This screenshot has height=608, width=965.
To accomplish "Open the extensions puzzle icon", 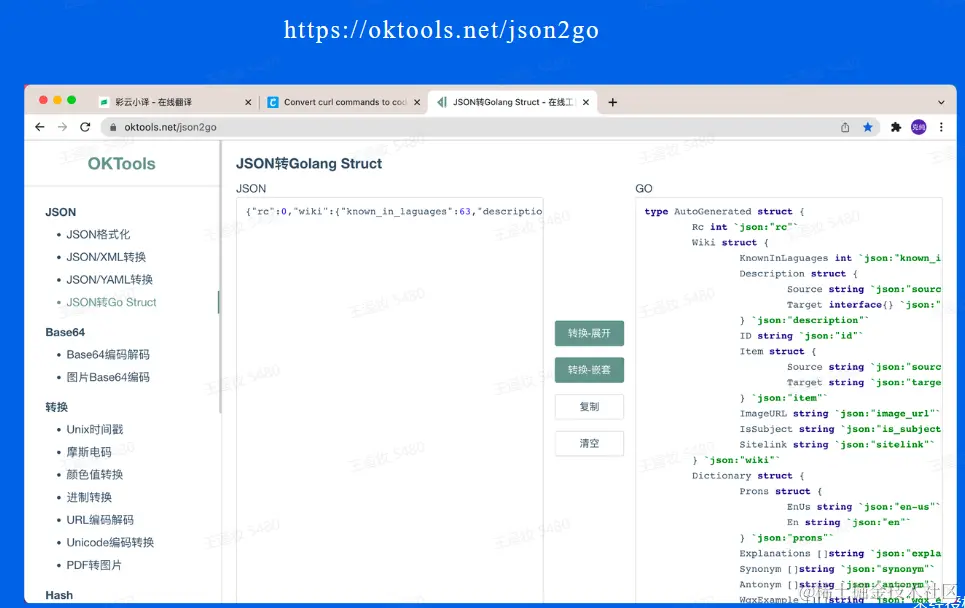I will click(895, 127).
